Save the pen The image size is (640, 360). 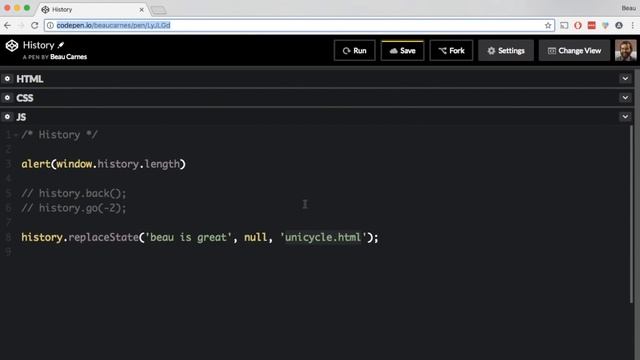point(402,51)
